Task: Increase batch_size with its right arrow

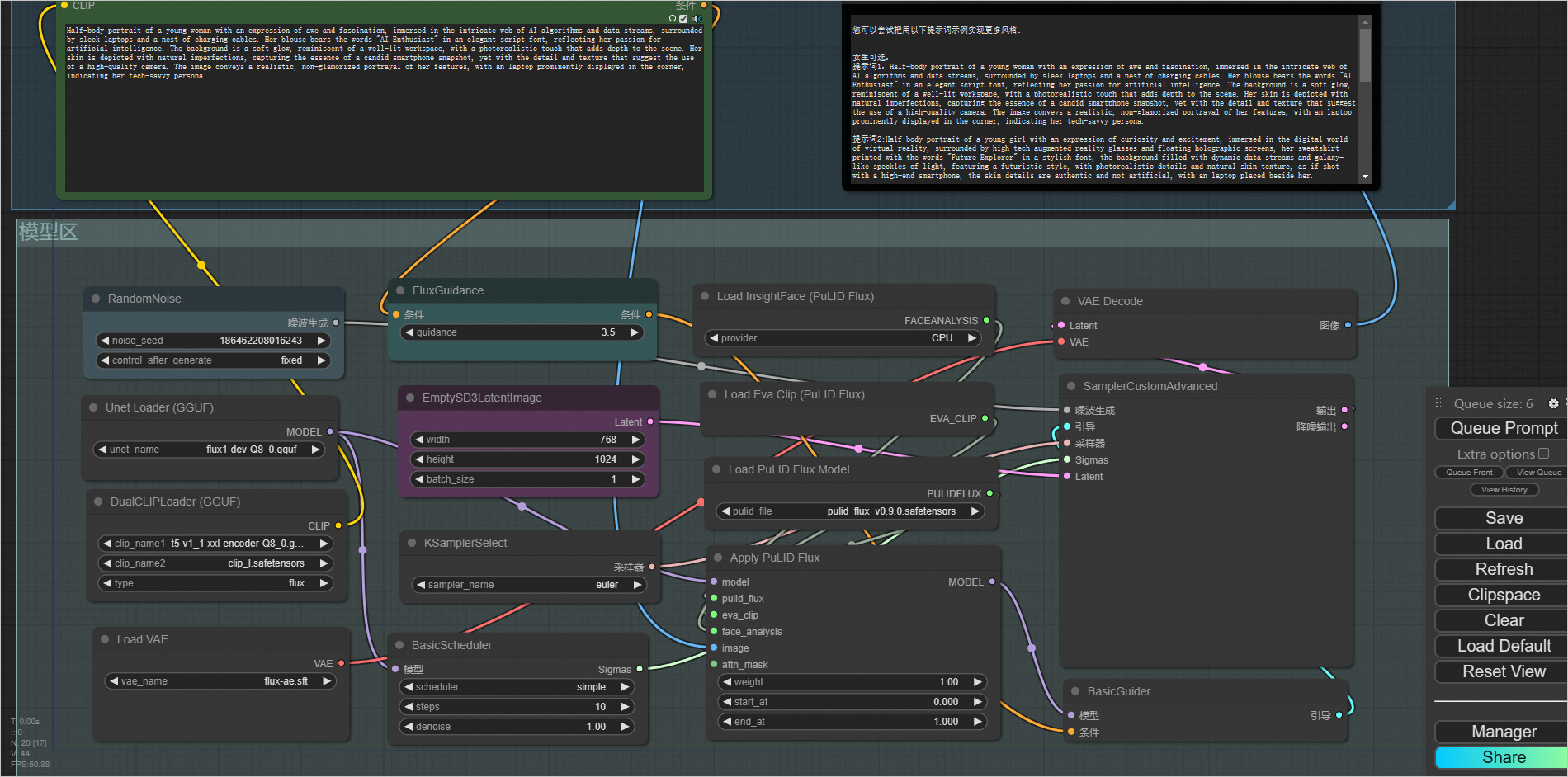Action: [636, 479]
